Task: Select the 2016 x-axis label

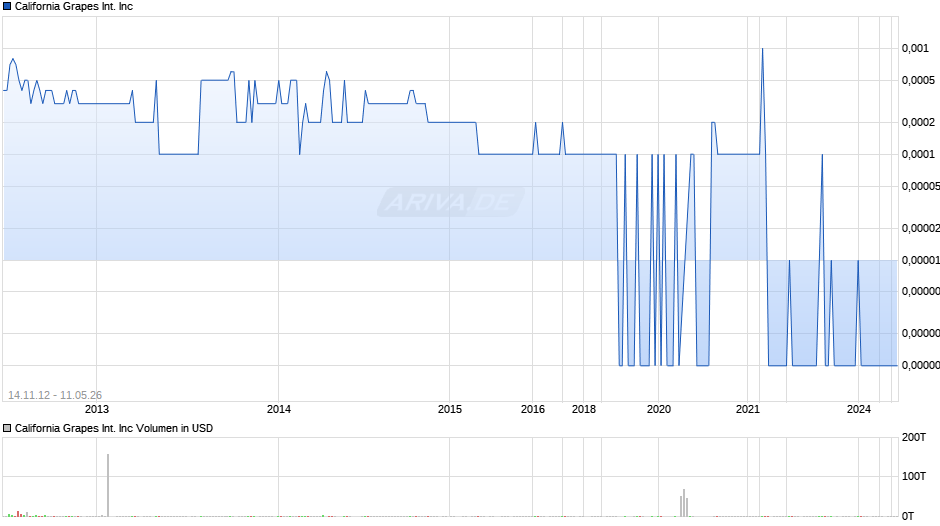Action: [532, 409]
